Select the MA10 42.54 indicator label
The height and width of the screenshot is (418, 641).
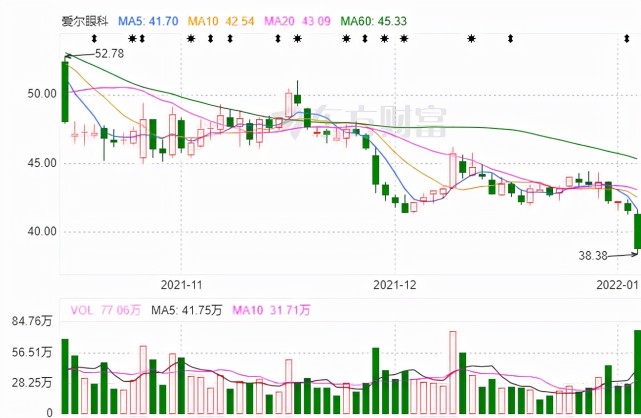coord(221,21)
